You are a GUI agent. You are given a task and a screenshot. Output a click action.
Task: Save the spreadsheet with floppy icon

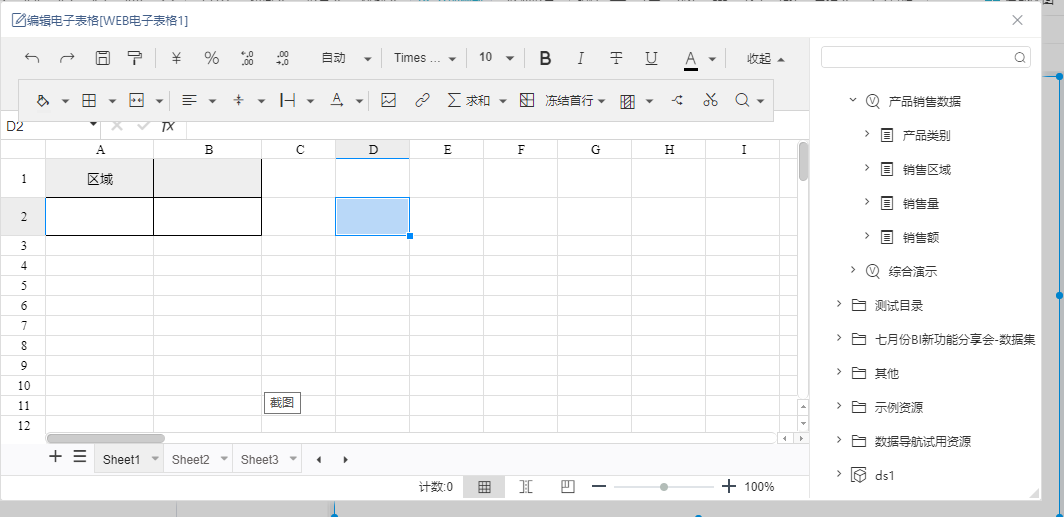click(x=102, y=58)
